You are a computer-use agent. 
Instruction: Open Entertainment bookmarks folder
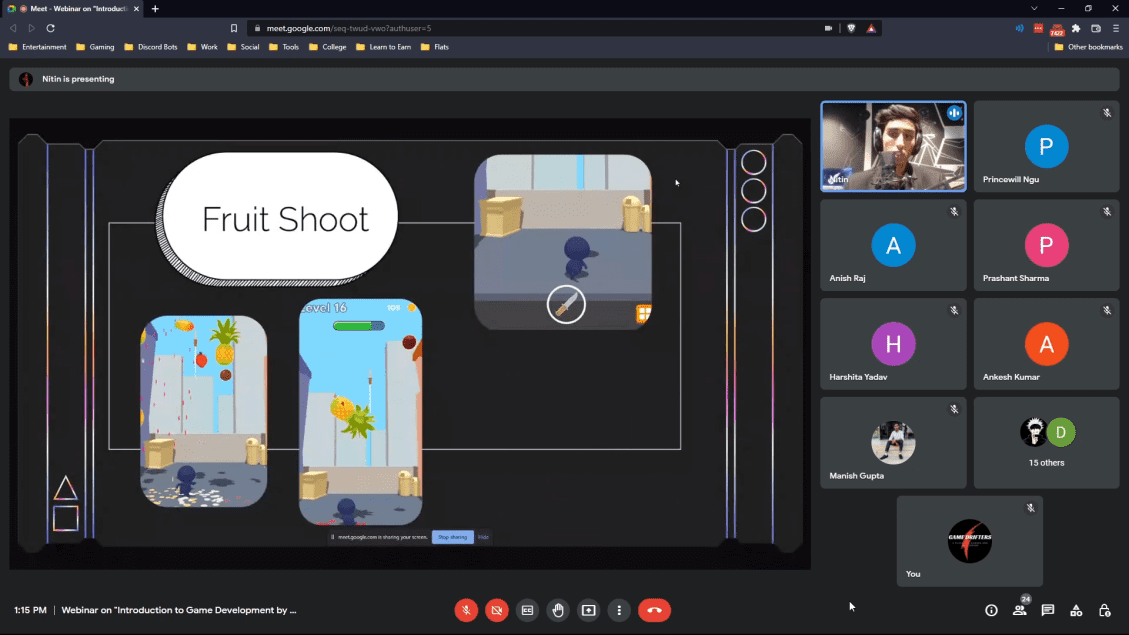tap(37, 47)
